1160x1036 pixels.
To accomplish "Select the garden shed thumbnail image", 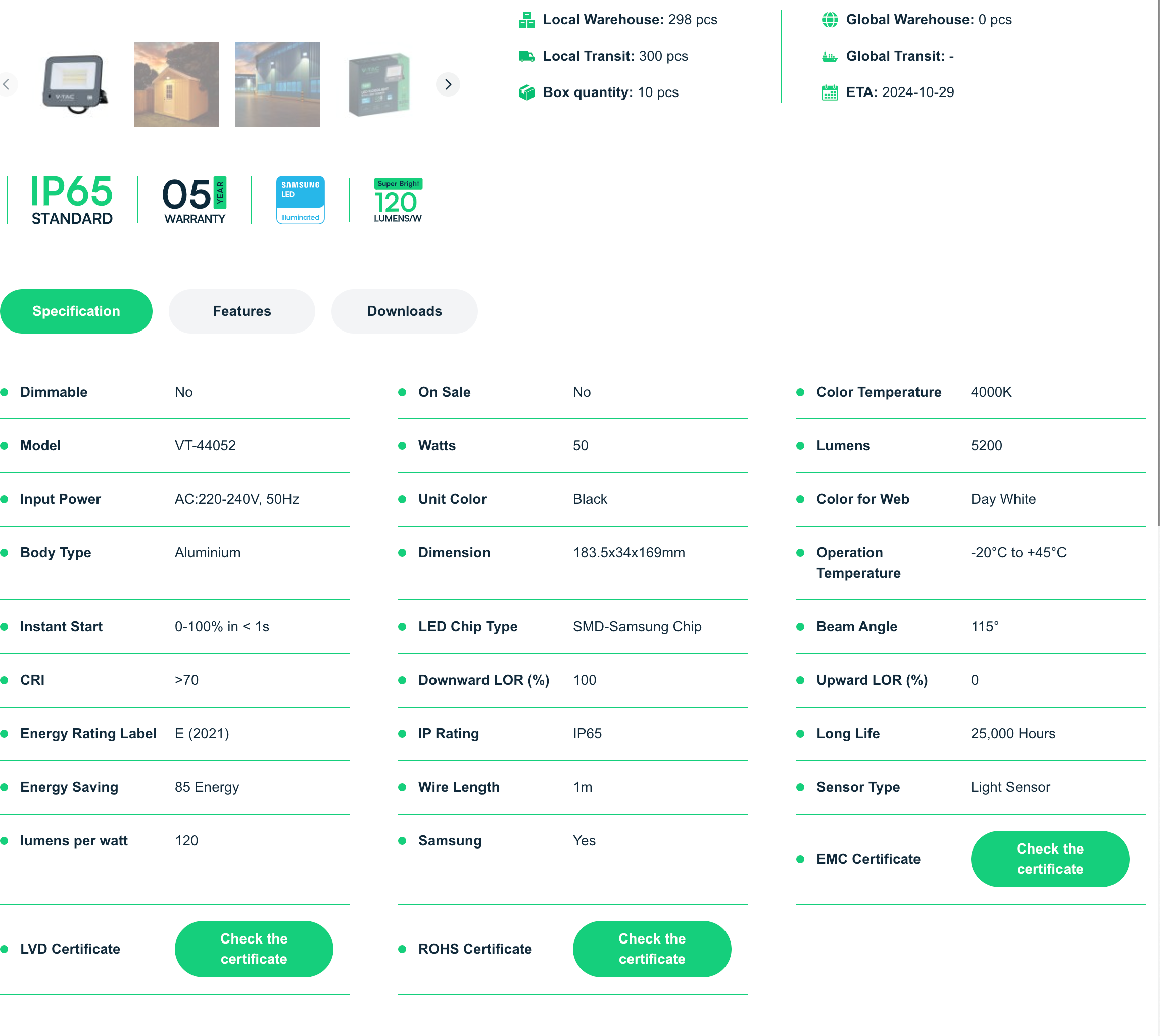I will [176, 85].
